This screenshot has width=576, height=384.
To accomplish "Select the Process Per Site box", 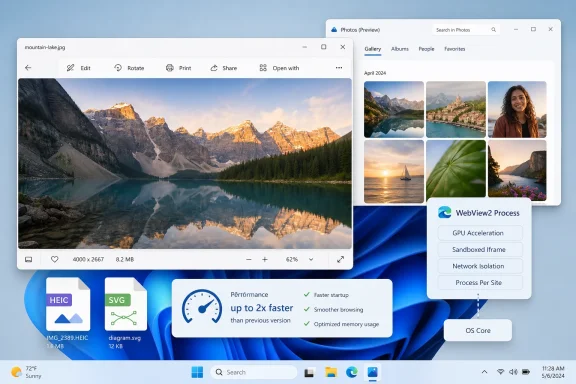I will 480,283.
